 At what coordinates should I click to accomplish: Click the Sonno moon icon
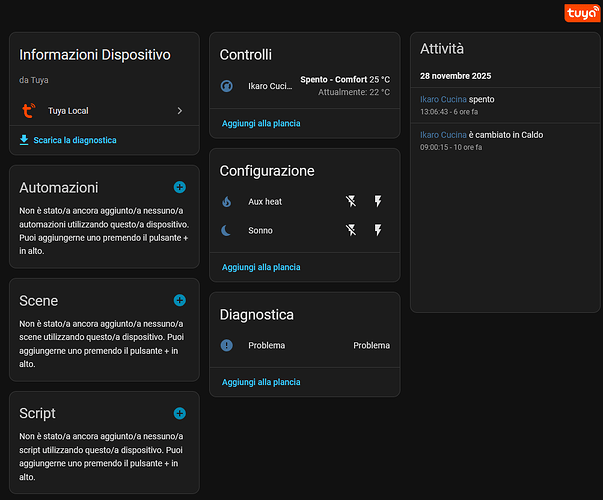pyautogui.click(x=227, y=230)
